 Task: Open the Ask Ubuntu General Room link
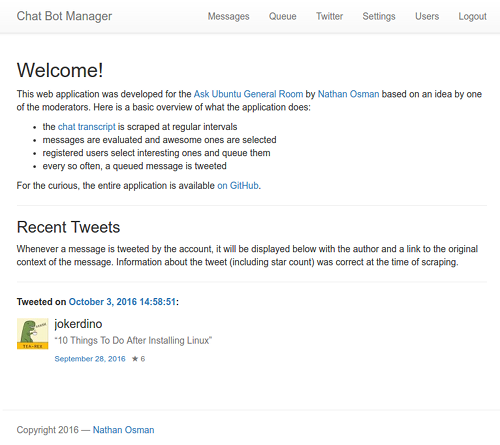248,94
